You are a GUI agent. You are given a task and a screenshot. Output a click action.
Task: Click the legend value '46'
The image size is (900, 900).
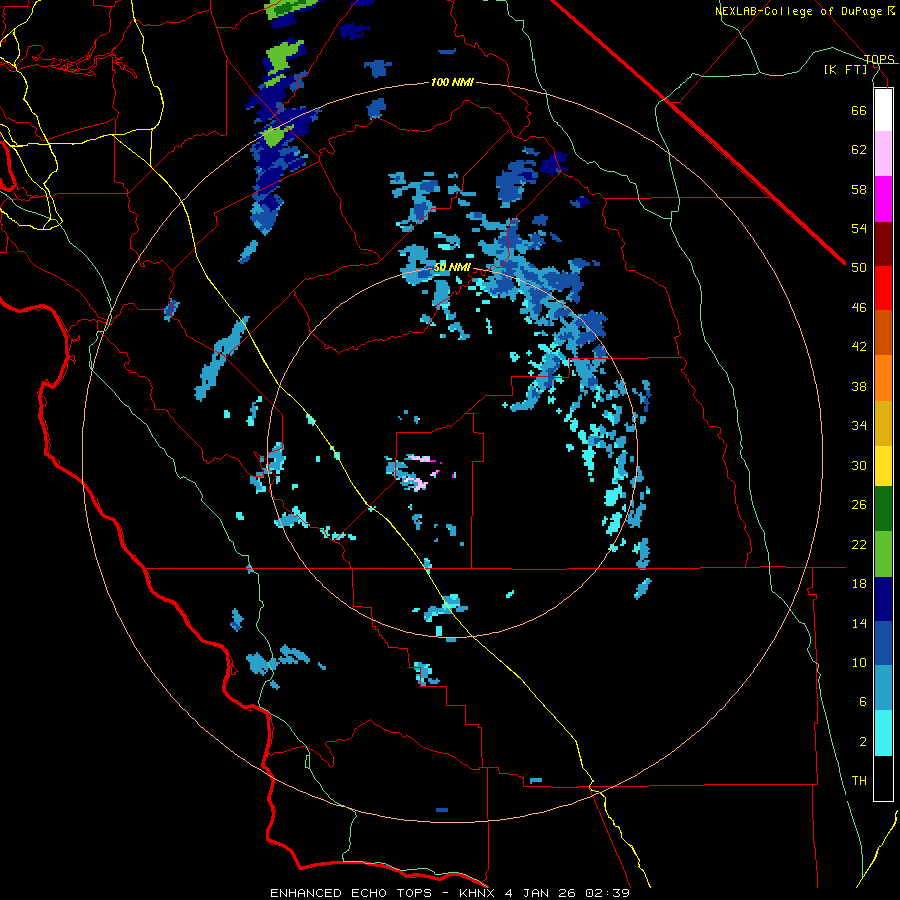tap(859, 308)
